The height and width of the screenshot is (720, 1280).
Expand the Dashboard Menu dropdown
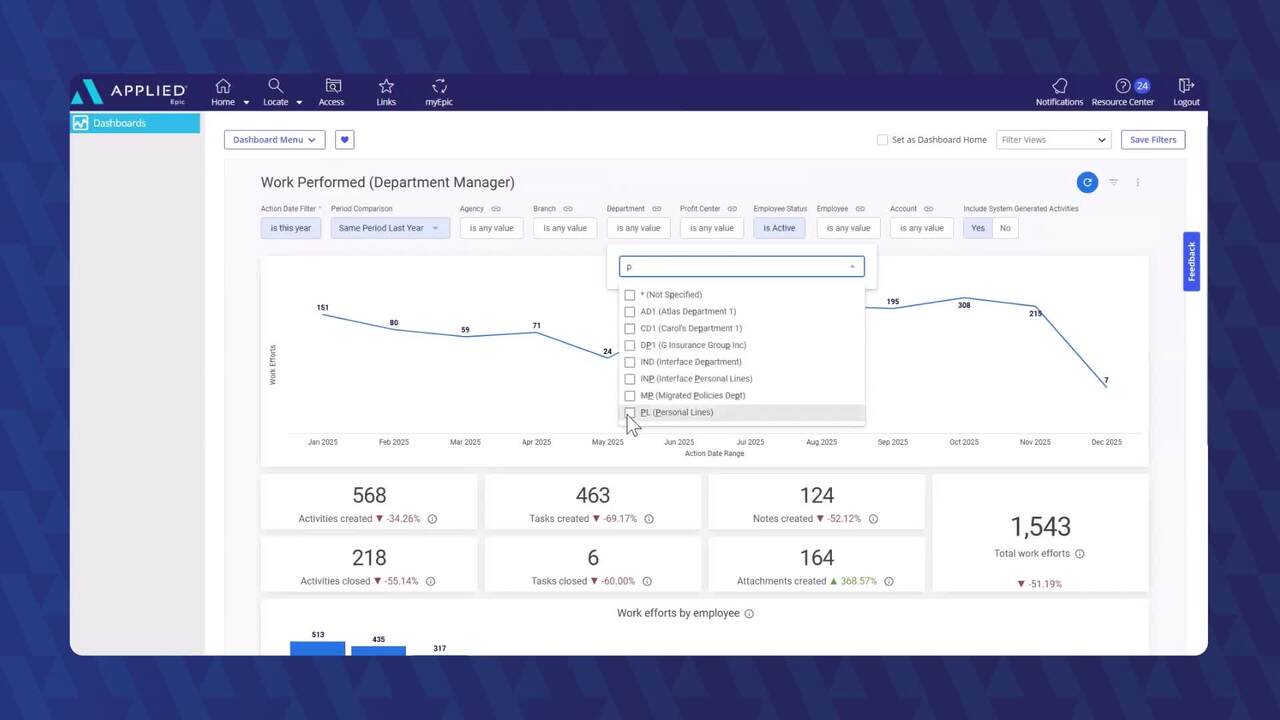click(x=274, y=140)
